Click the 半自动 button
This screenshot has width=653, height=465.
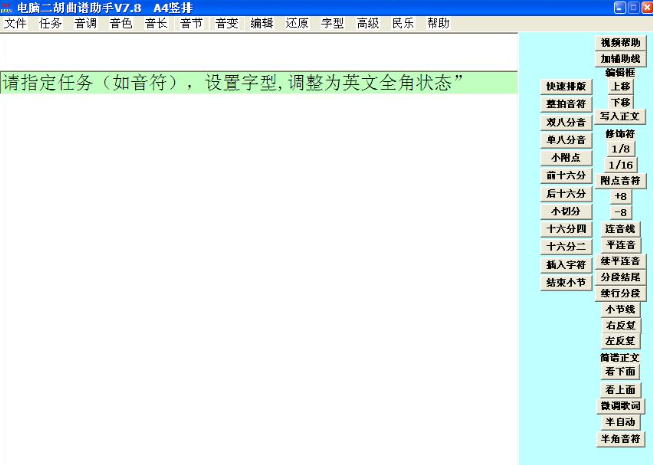pos(621,423)
